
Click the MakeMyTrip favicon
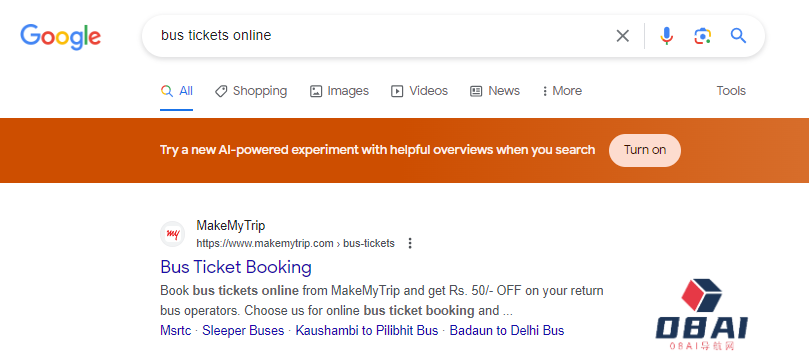(x=172, y=234)
